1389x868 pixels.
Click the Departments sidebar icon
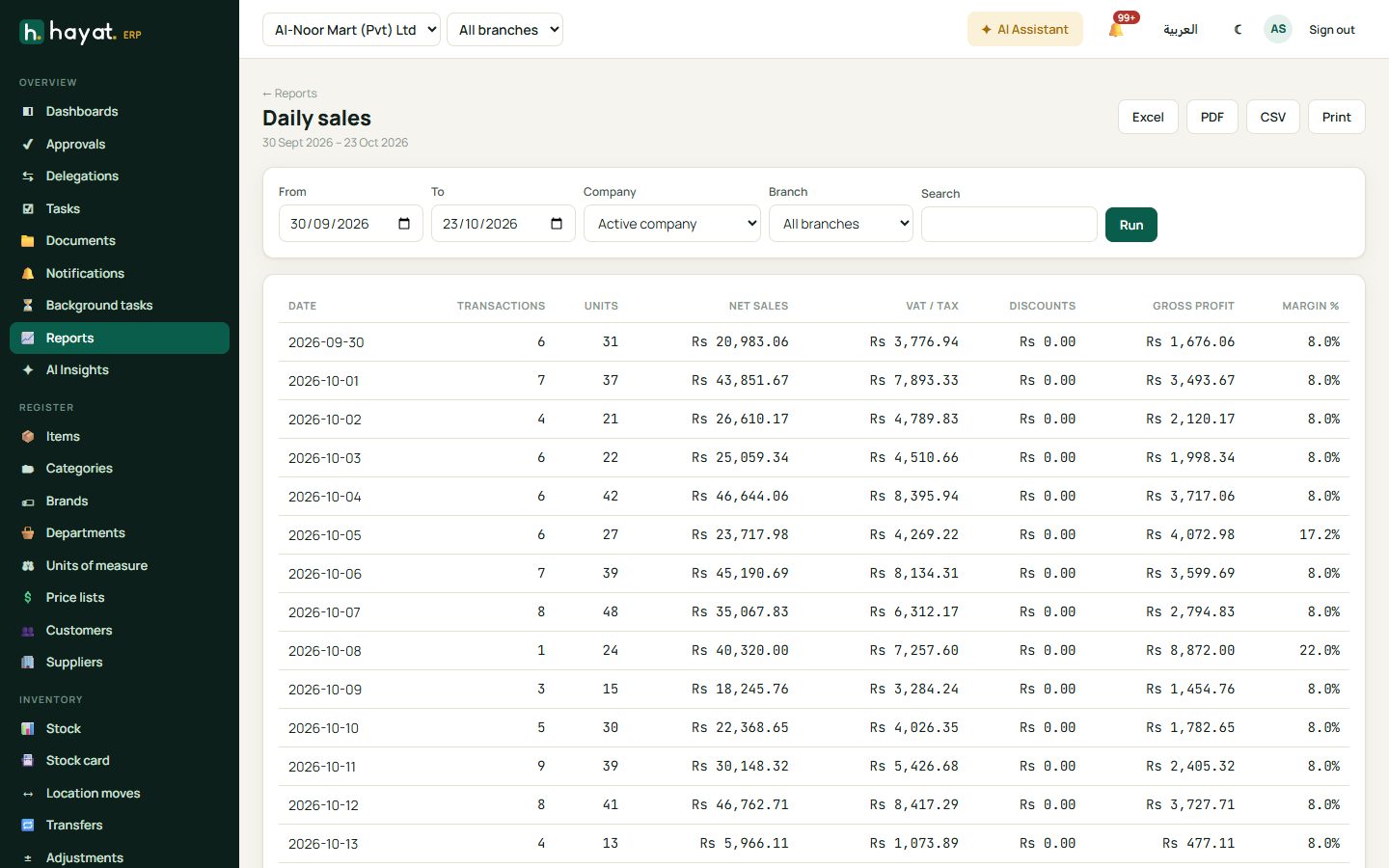pyautogui.click(x=28, y=533)
